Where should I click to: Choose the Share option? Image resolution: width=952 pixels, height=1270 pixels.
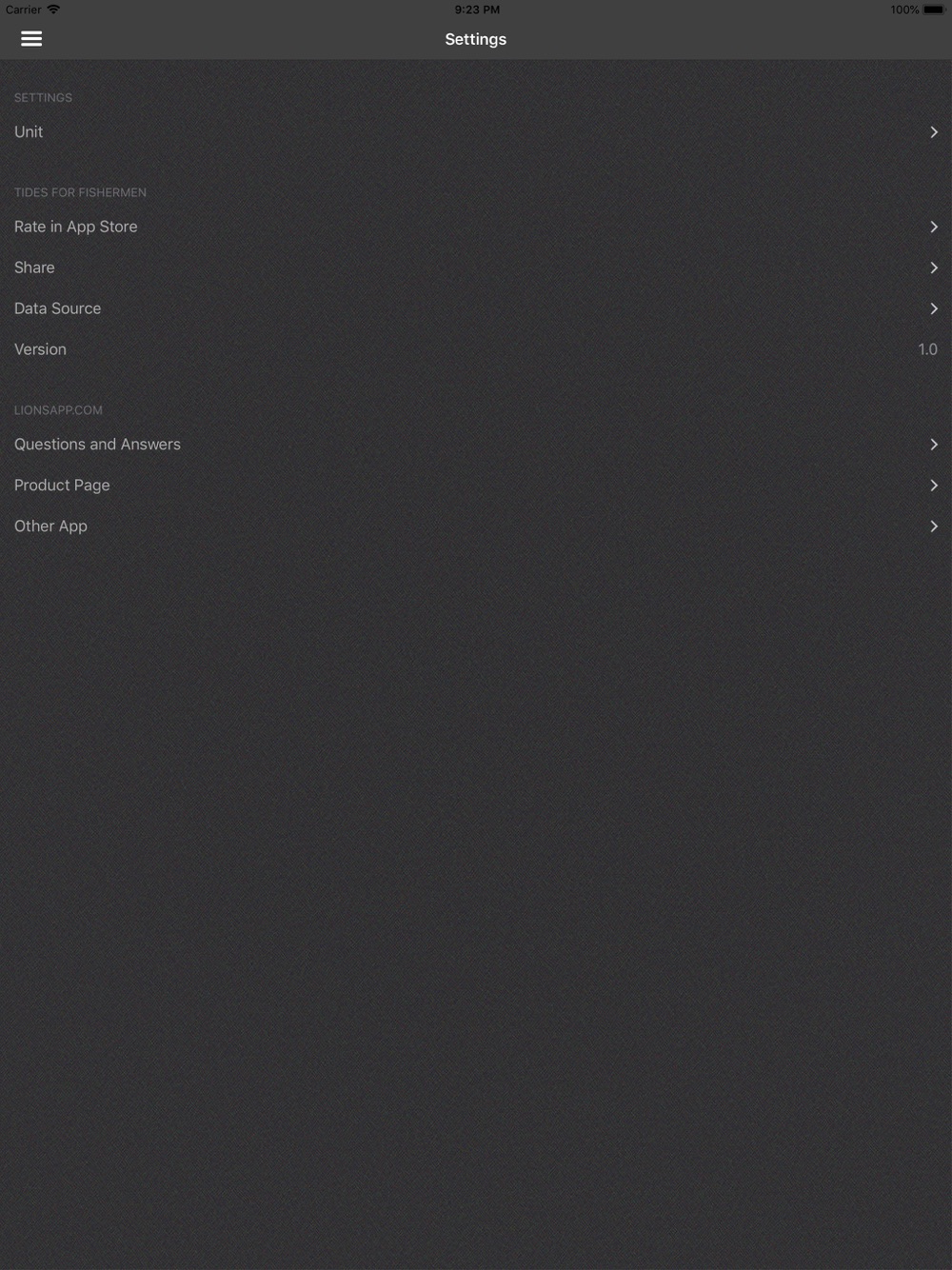point(476,268)
